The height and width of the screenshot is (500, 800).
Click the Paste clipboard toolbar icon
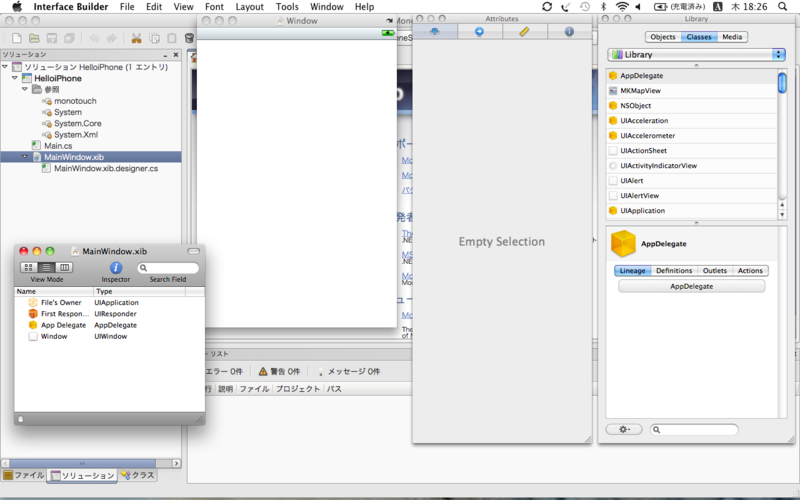[172, 38]
